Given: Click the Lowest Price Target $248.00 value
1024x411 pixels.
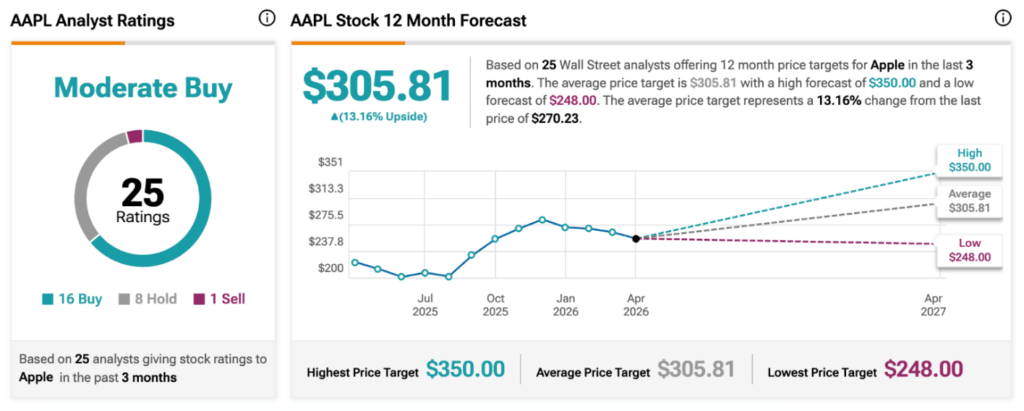Looking at the screenshot, I should point(923,369).
